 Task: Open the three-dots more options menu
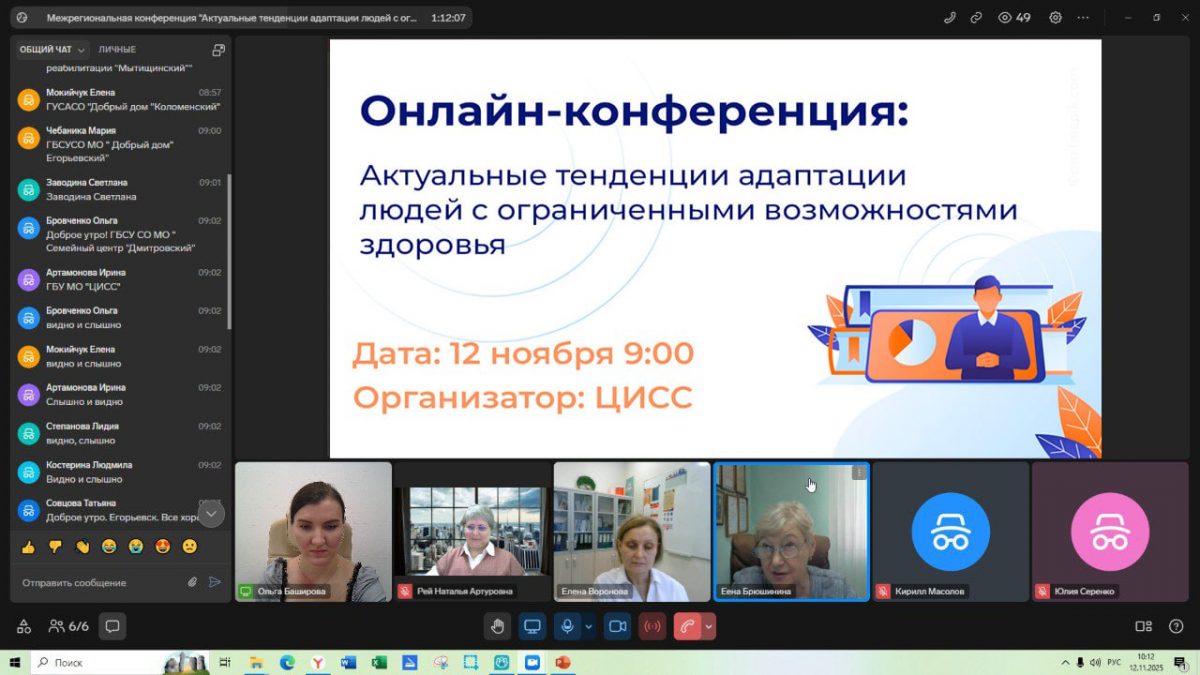pos(1084,18)
